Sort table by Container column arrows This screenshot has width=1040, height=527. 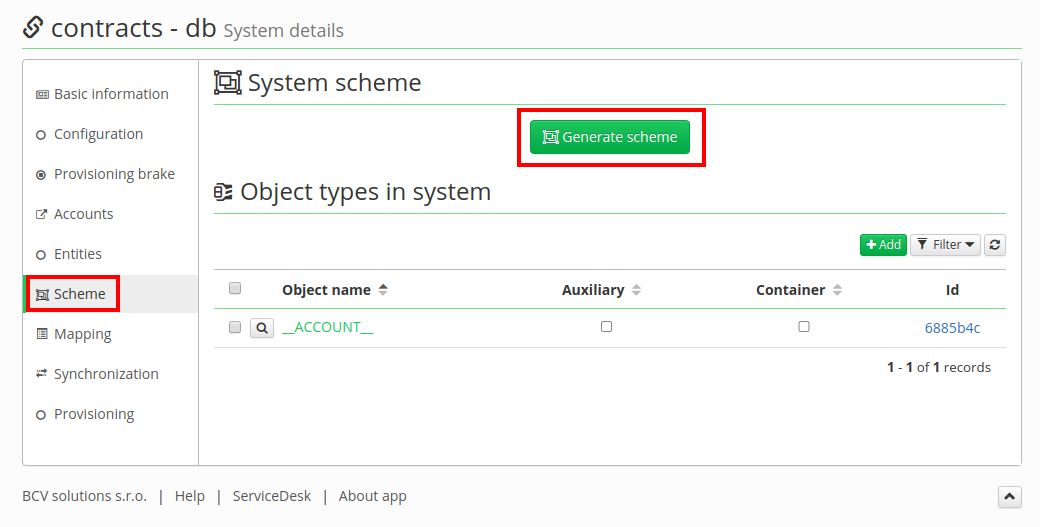(837, 290)
